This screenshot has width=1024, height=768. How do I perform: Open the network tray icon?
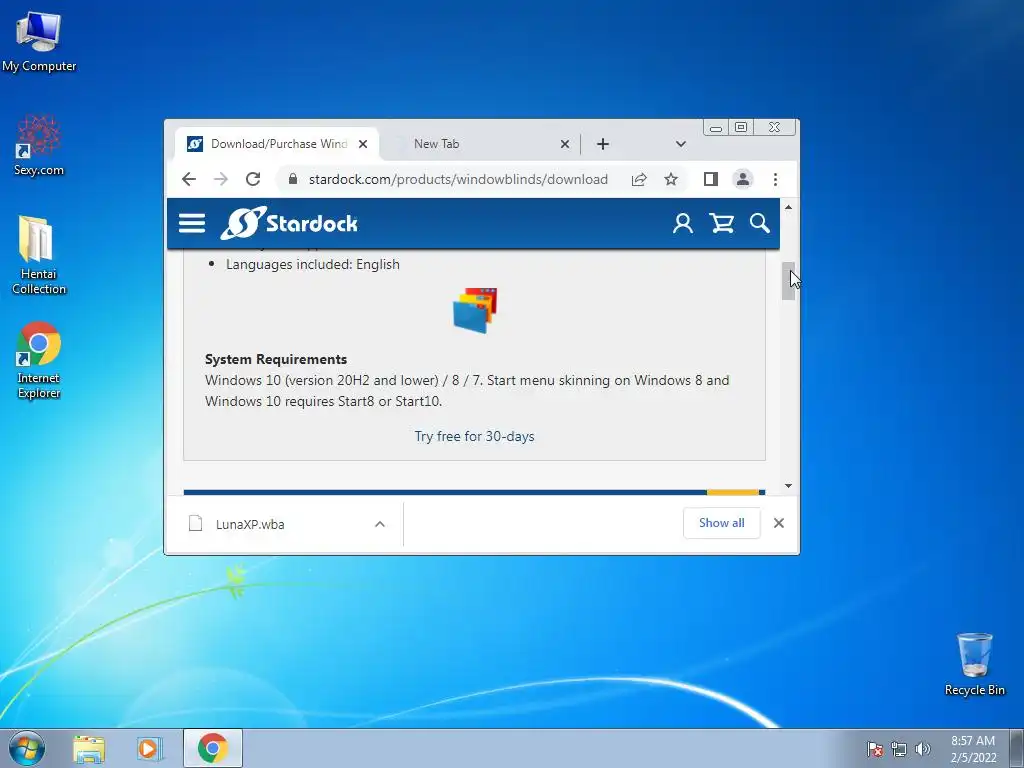pos(899,749)
